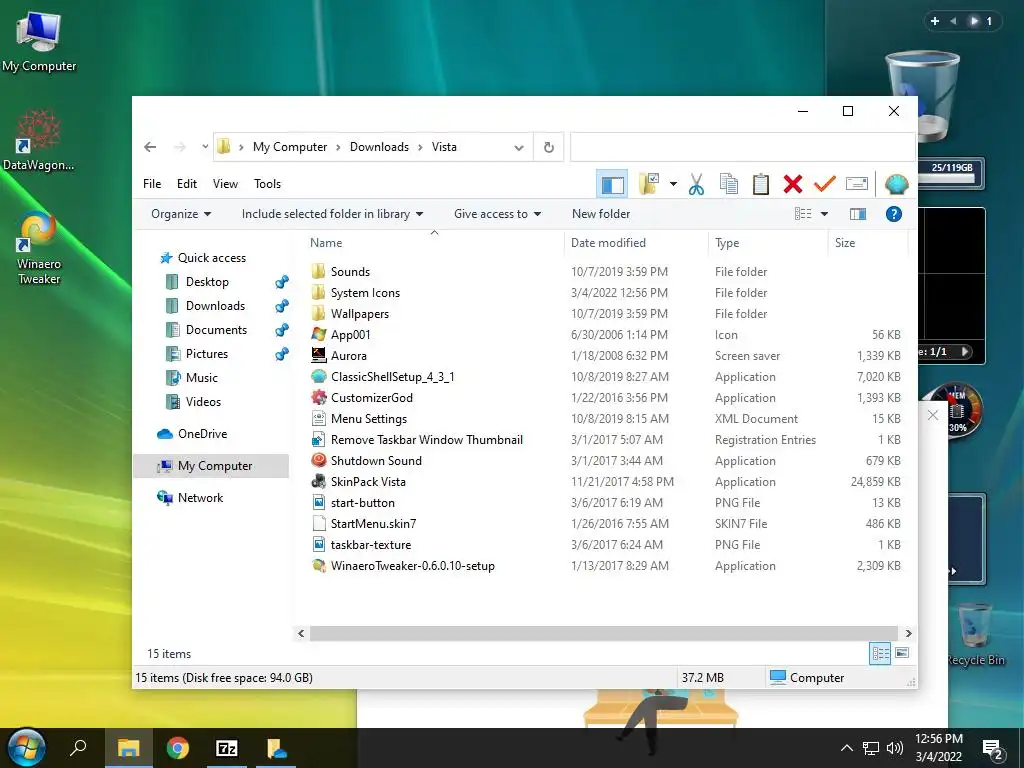1024x768 pixels.
Task: Open the View menu
Action: coord(225,184)
